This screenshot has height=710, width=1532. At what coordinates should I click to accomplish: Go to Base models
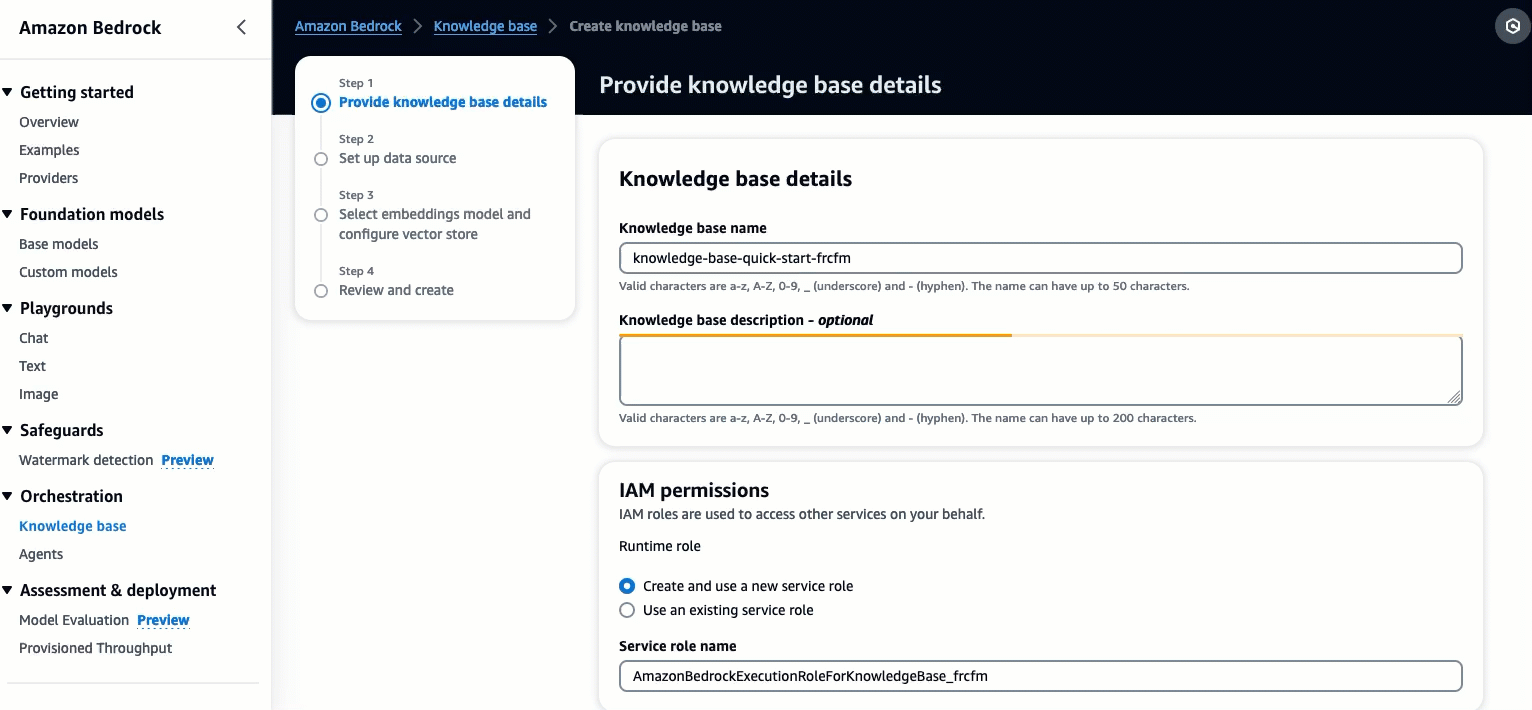[x=59, y=244]
